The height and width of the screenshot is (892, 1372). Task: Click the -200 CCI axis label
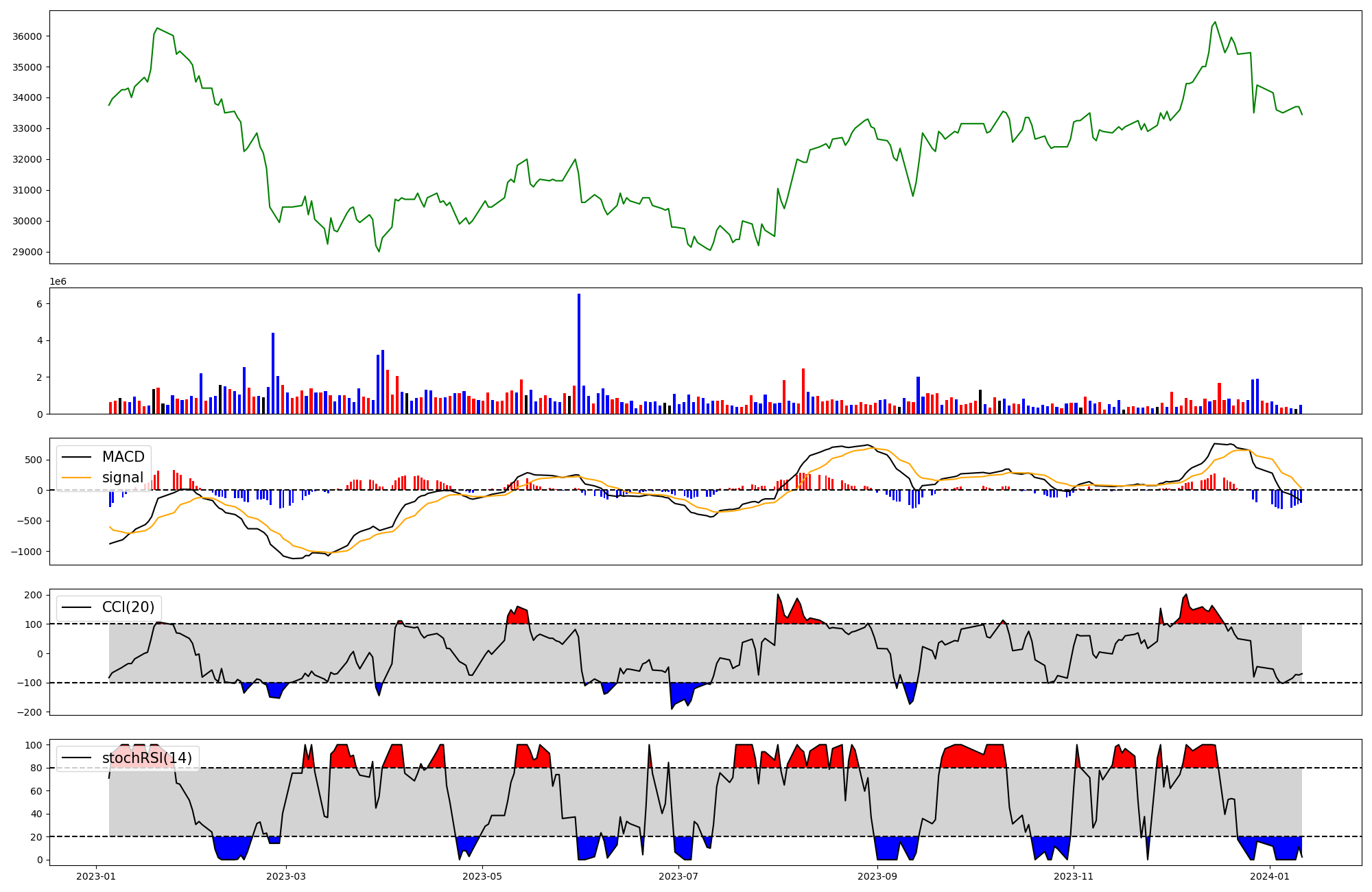pos(29,712)
